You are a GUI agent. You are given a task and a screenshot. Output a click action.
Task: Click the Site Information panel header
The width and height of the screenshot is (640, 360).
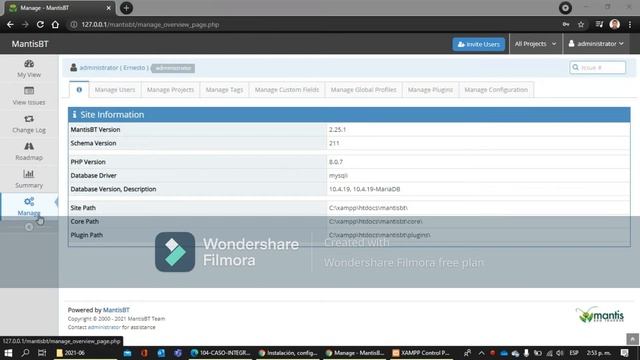click(x=349, y=115)
